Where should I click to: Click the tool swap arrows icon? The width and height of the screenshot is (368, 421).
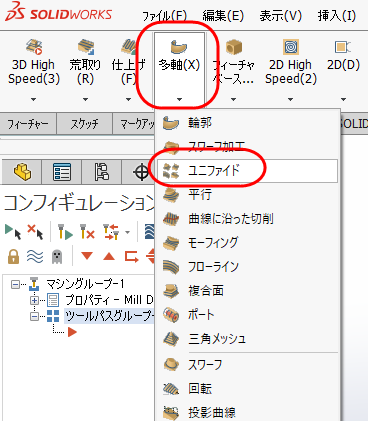111,232
